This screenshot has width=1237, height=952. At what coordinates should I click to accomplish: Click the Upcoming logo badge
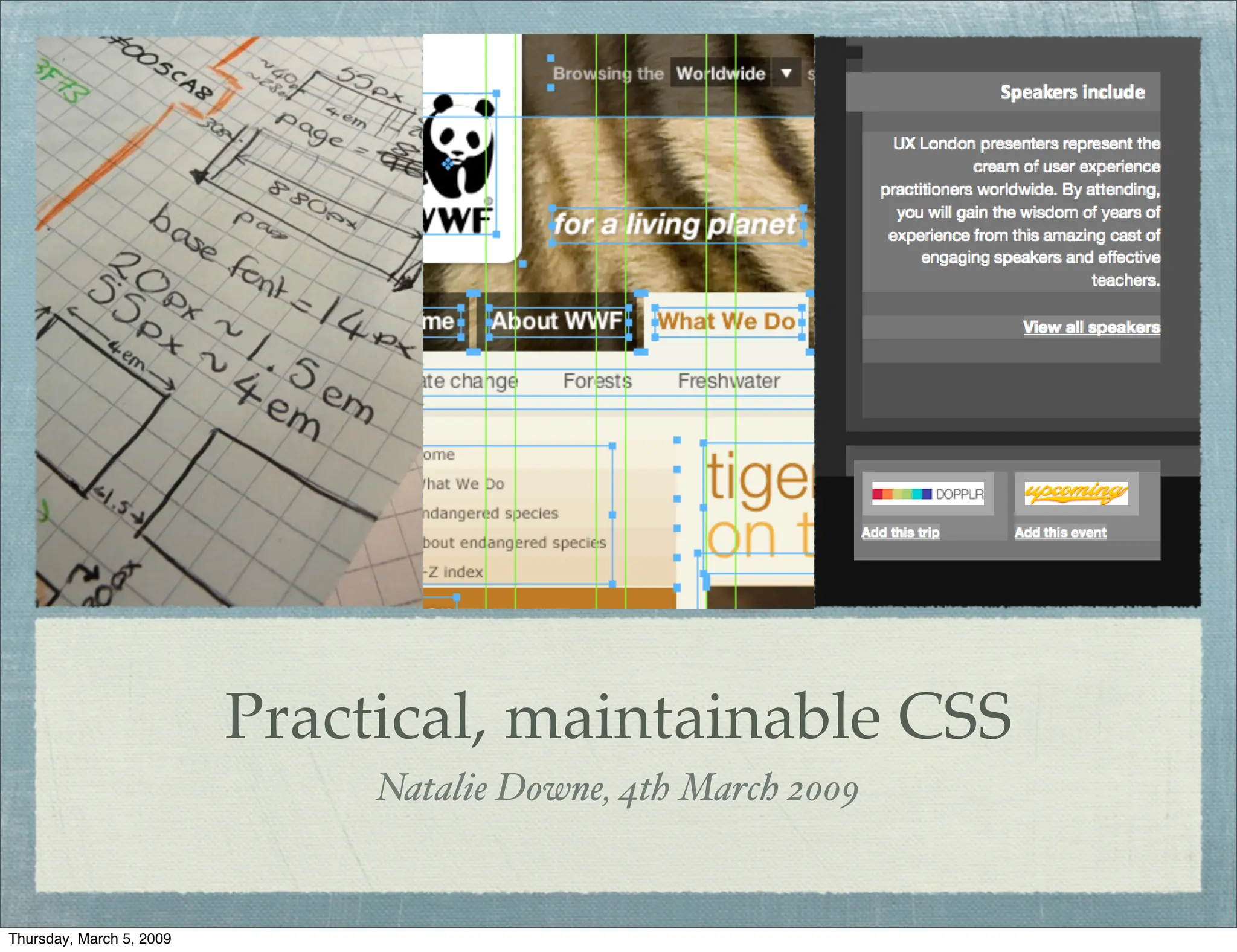tap(1076, 493)
